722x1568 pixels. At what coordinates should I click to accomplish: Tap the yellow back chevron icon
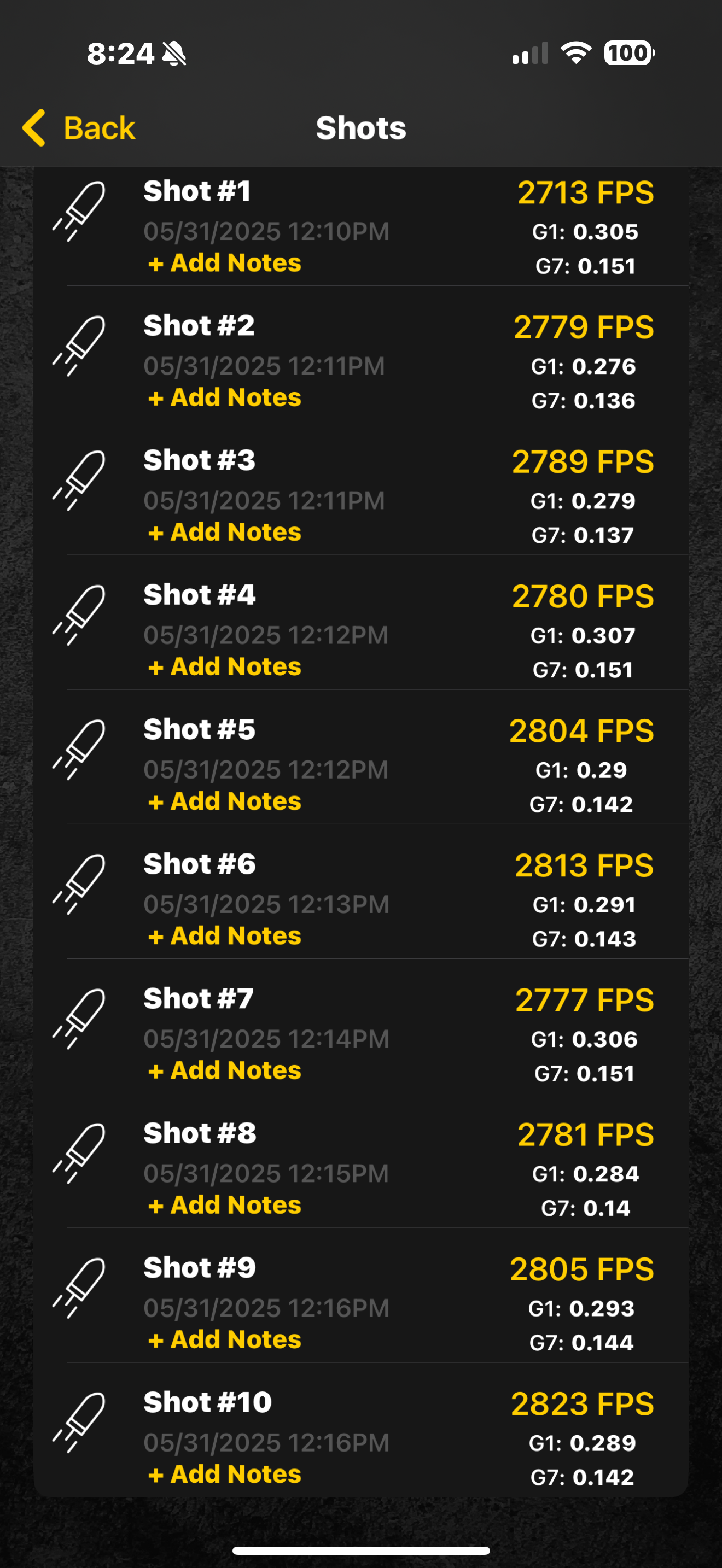coord(34,128)
